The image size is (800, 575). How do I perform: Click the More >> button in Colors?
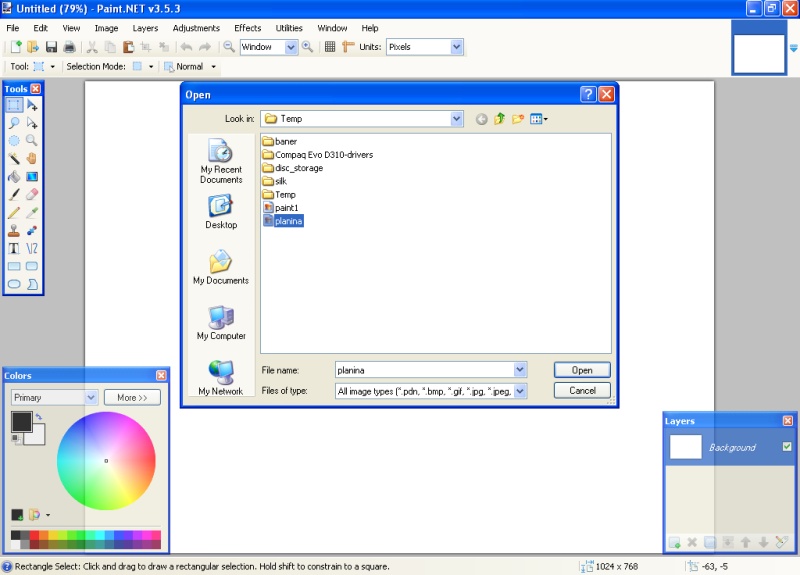pyautogui.click(x=132, y=397)
